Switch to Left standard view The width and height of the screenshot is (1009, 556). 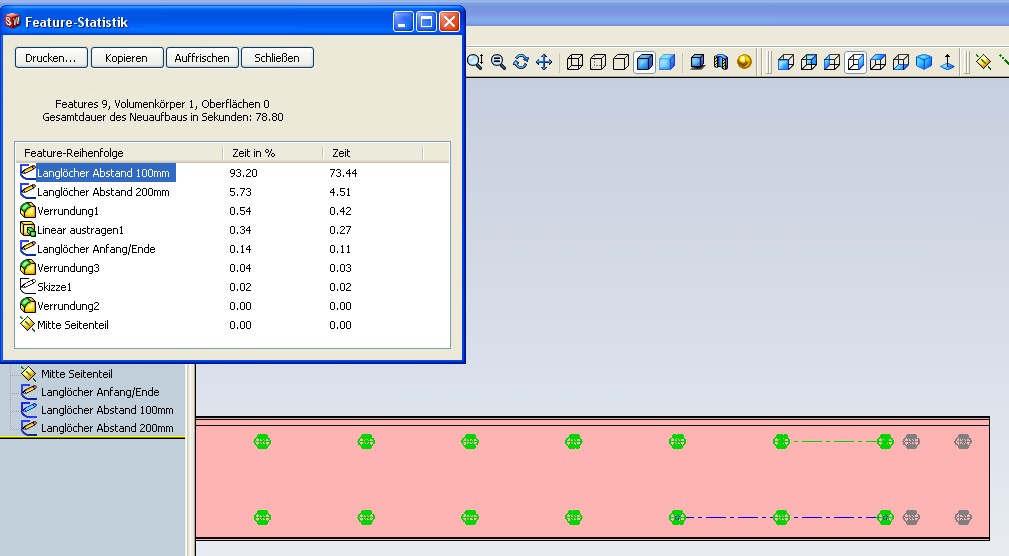coord(832,62)
